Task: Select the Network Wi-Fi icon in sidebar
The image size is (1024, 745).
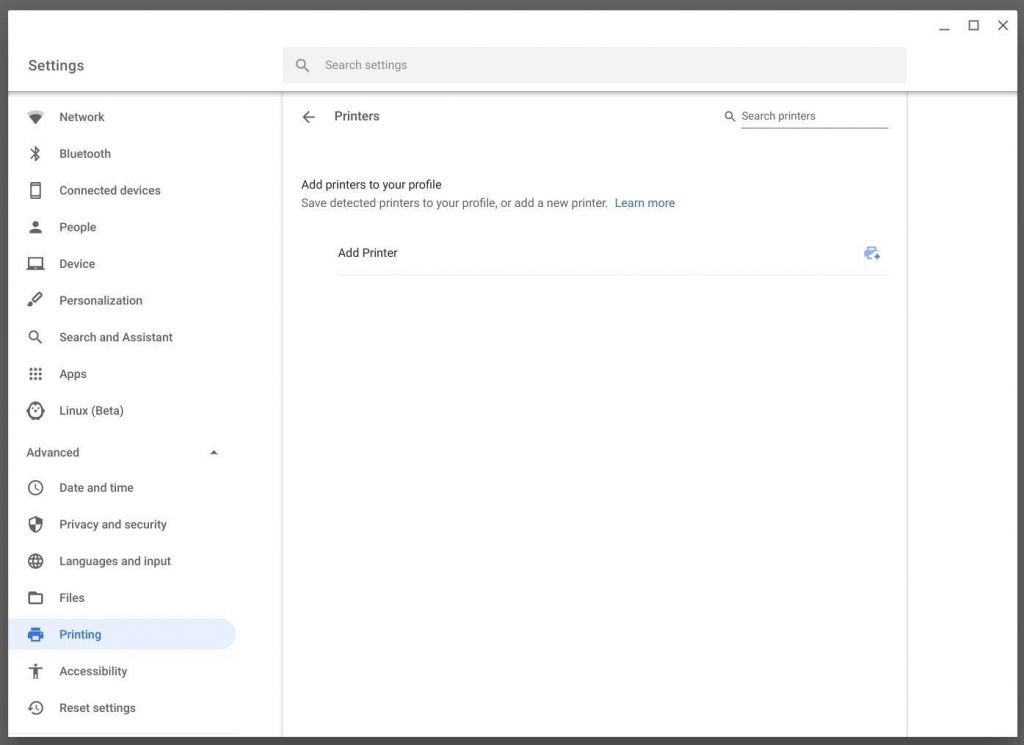Action: click(x=36, y=117)
